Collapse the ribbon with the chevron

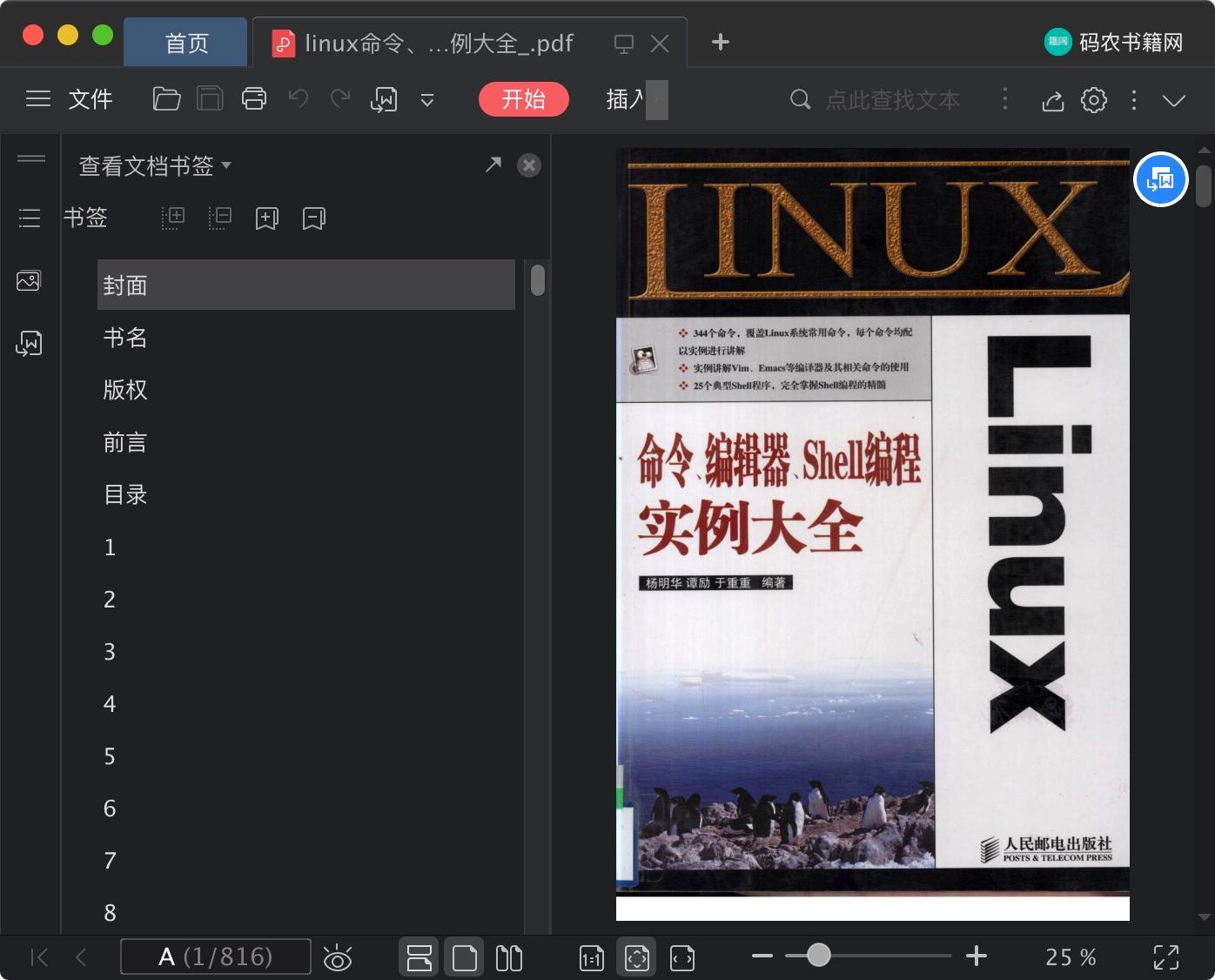[1174, 100]
